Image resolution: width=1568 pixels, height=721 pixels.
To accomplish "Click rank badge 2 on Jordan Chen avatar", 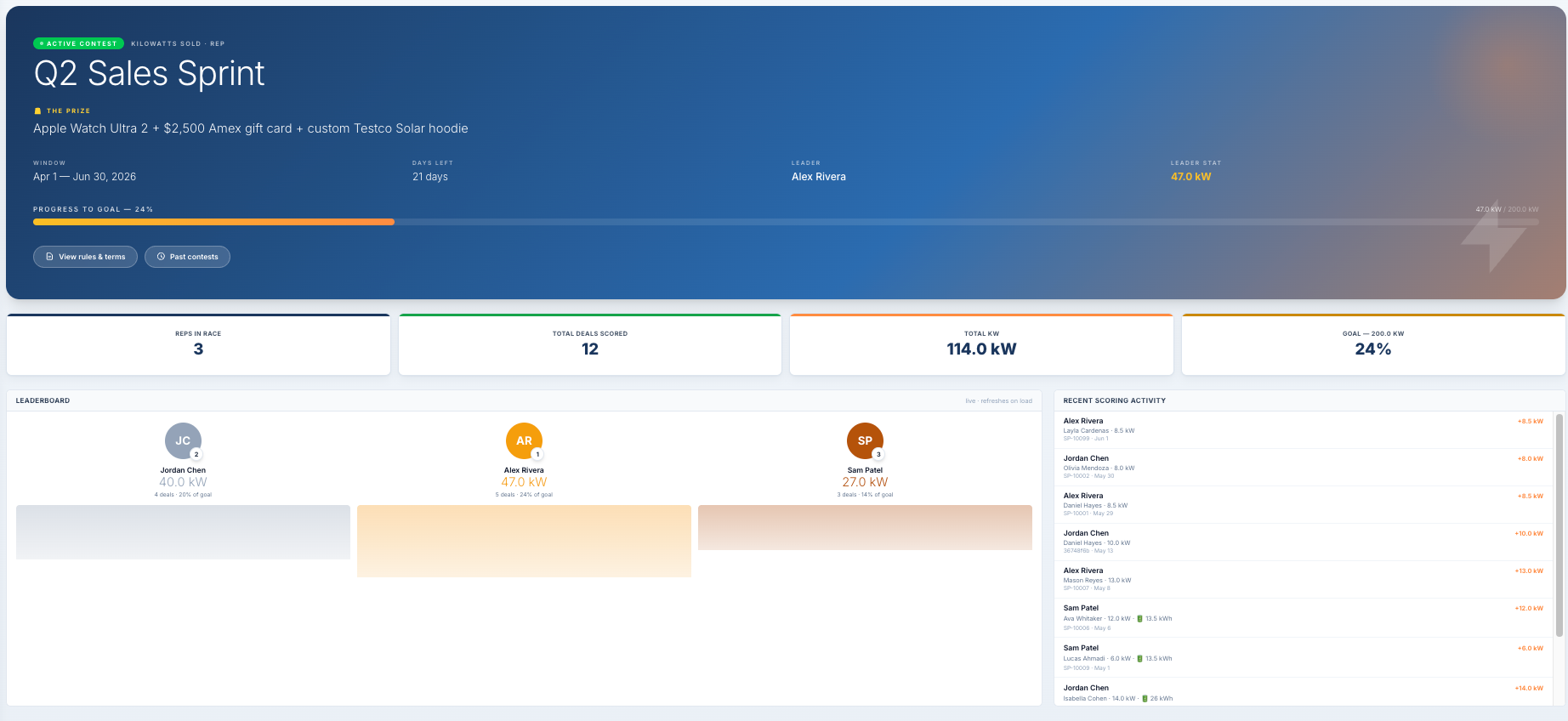I will [196, 454].
